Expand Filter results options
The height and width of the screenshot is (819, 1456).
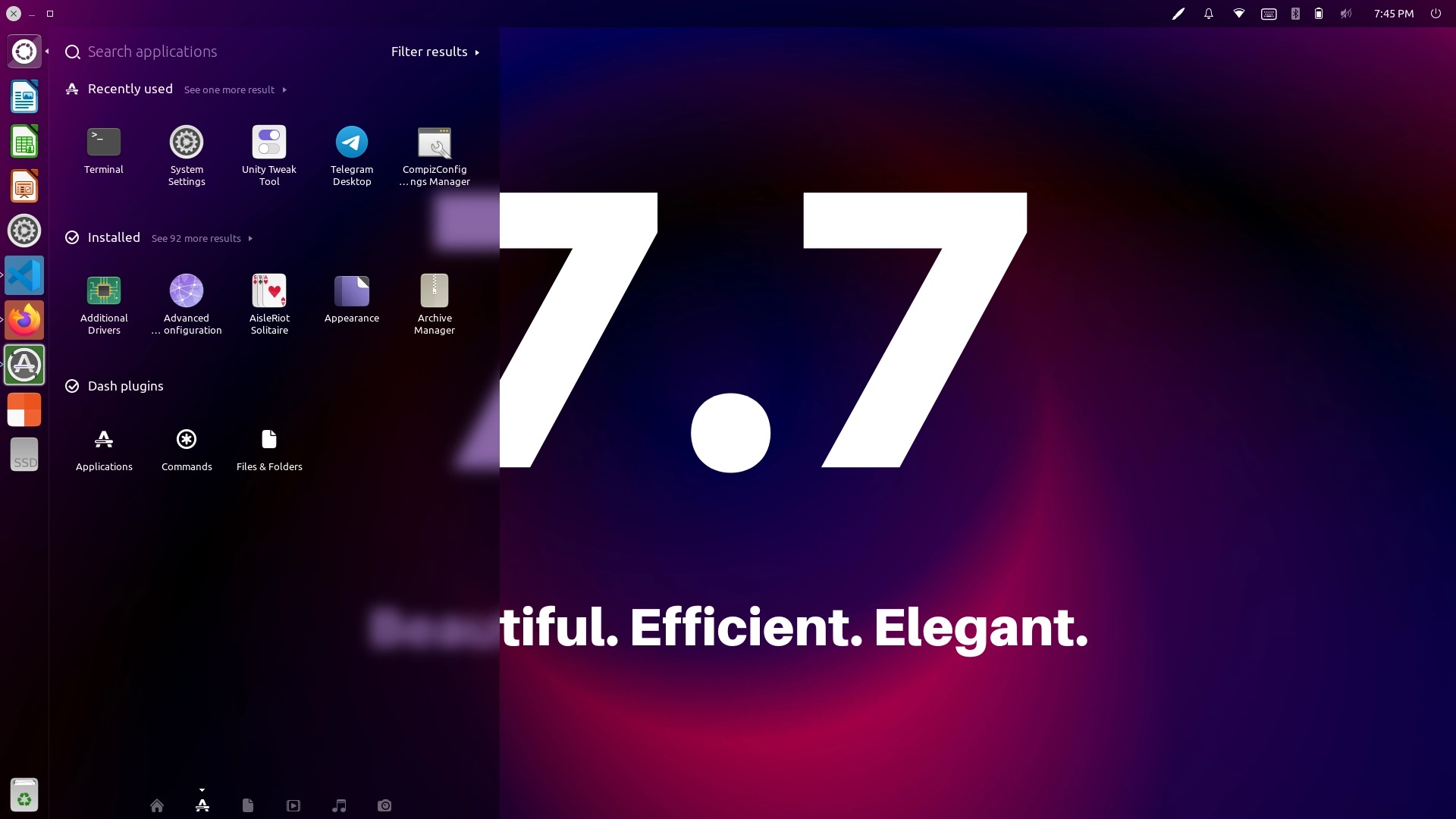(479, 52)
